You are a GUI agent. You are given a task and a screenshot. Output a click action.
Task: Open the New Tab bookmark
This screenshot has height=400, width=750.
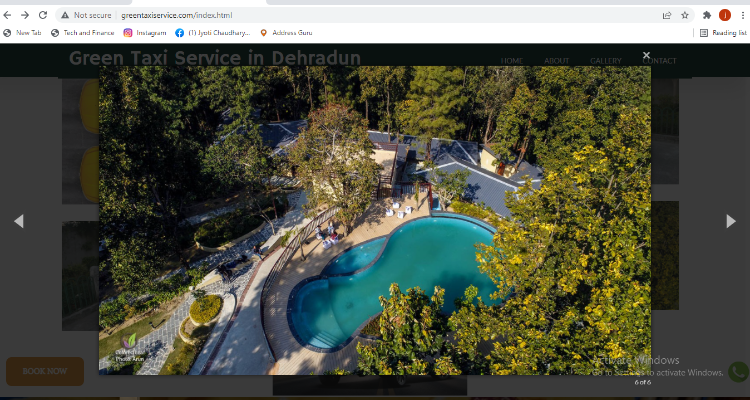click(x=22, y=33)
